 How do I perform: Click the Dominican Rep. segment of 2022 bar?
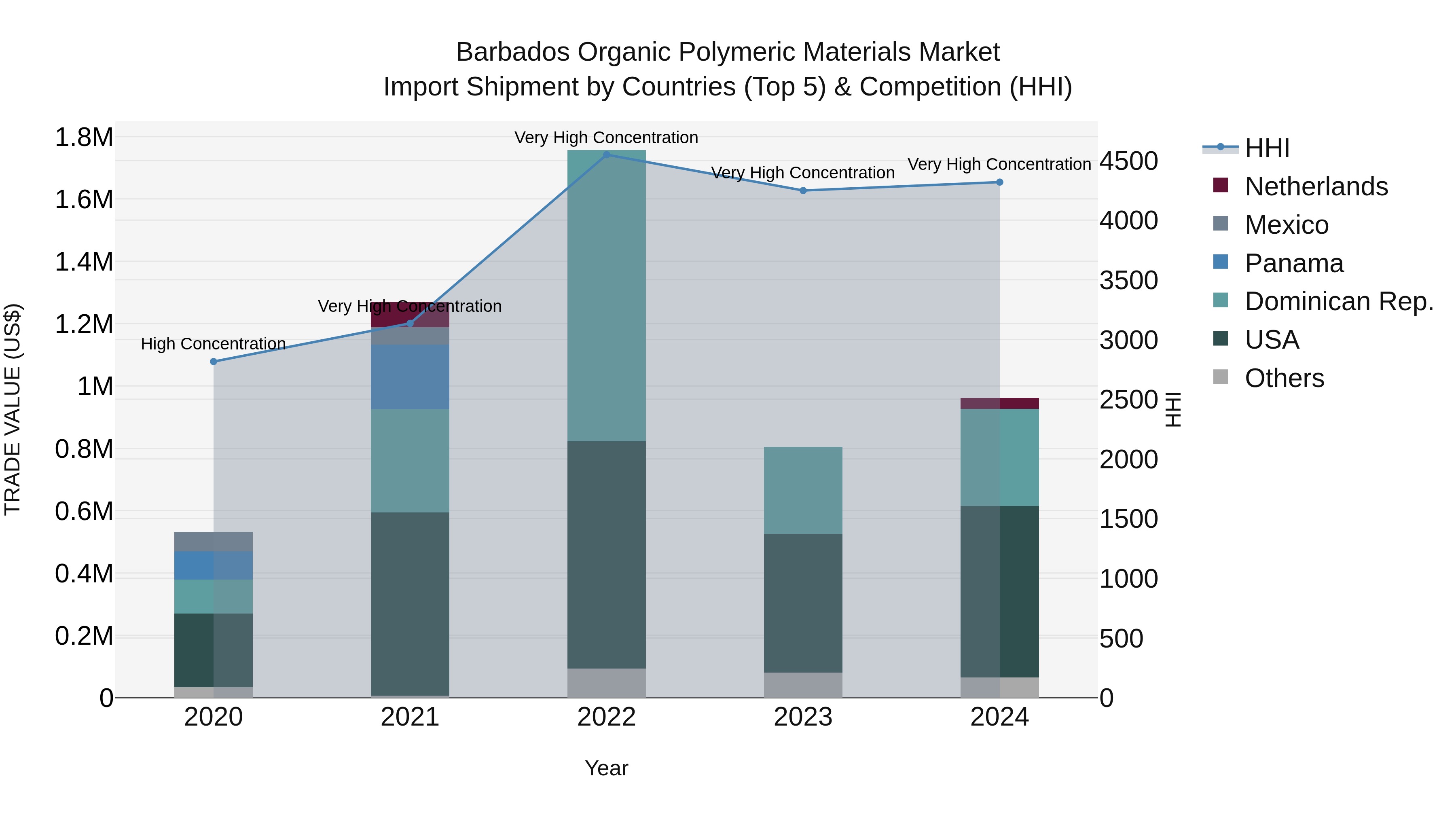(607, 296)
